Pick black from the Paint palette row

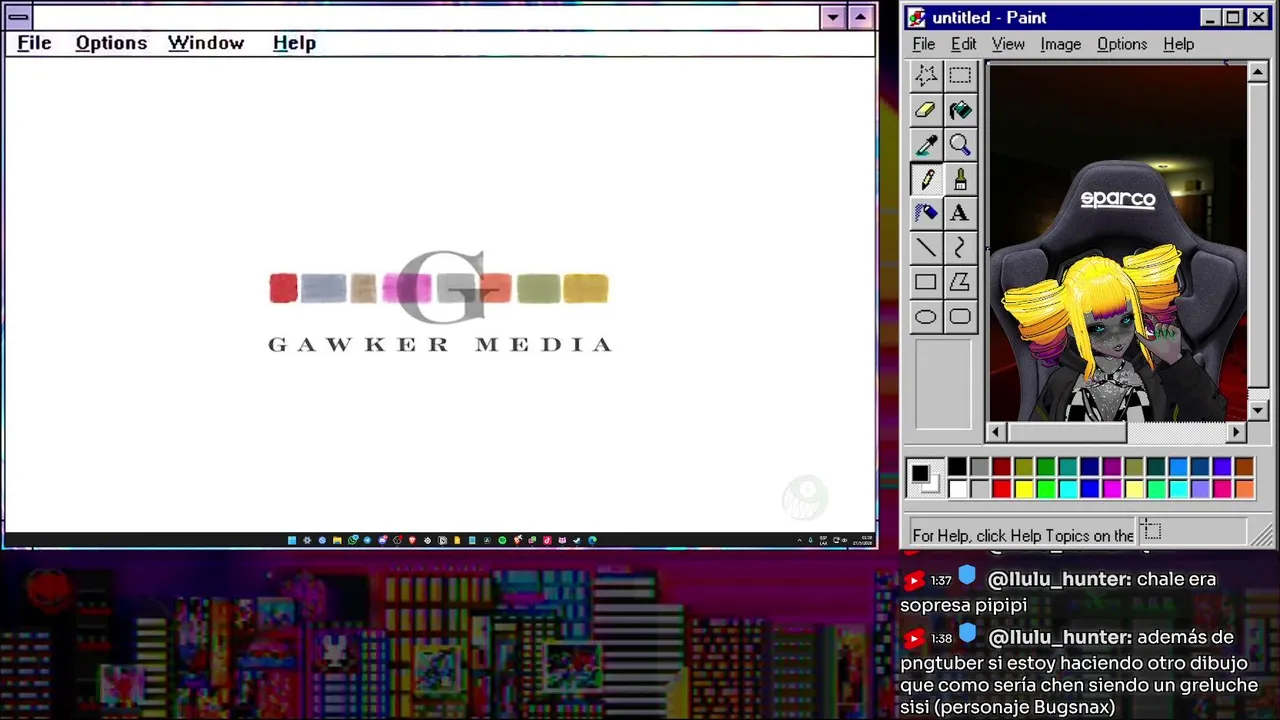pos(957,466)
